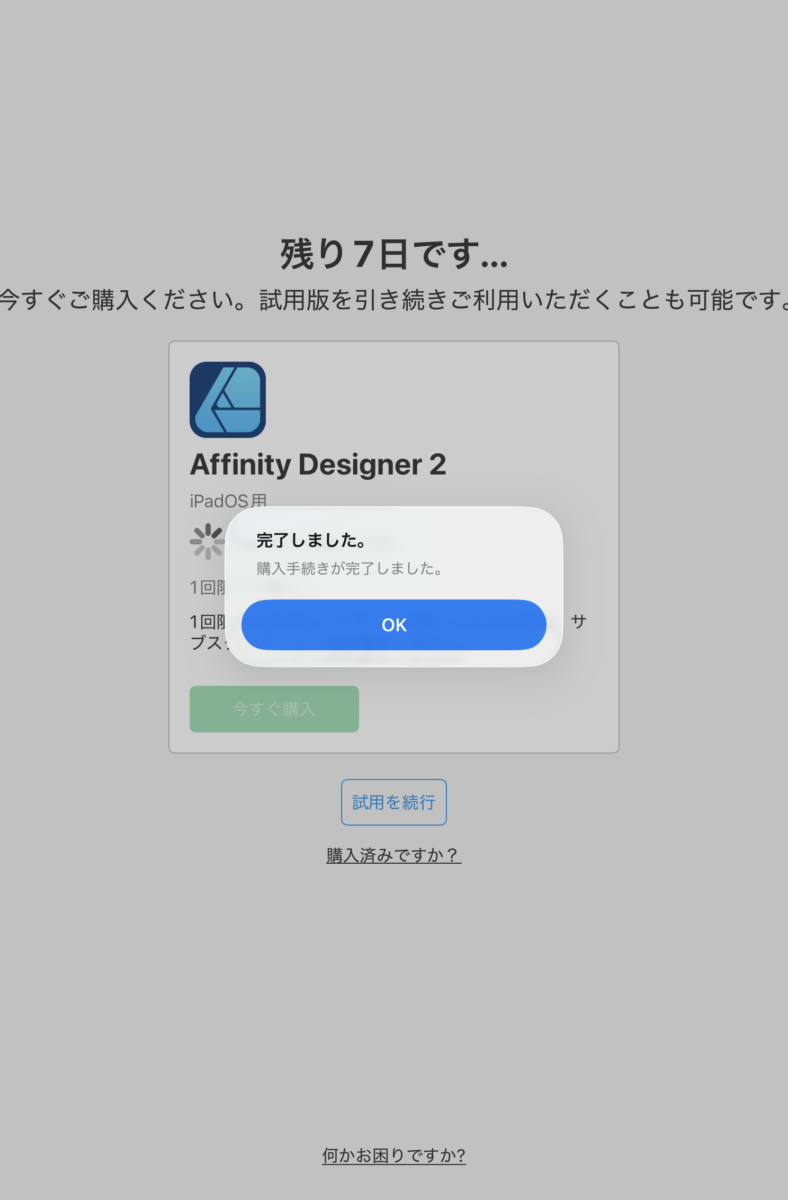Continue the trial via 試用を続行
Image resolution: width=788 pixels, height=1200 pixels.
[394, 802]
